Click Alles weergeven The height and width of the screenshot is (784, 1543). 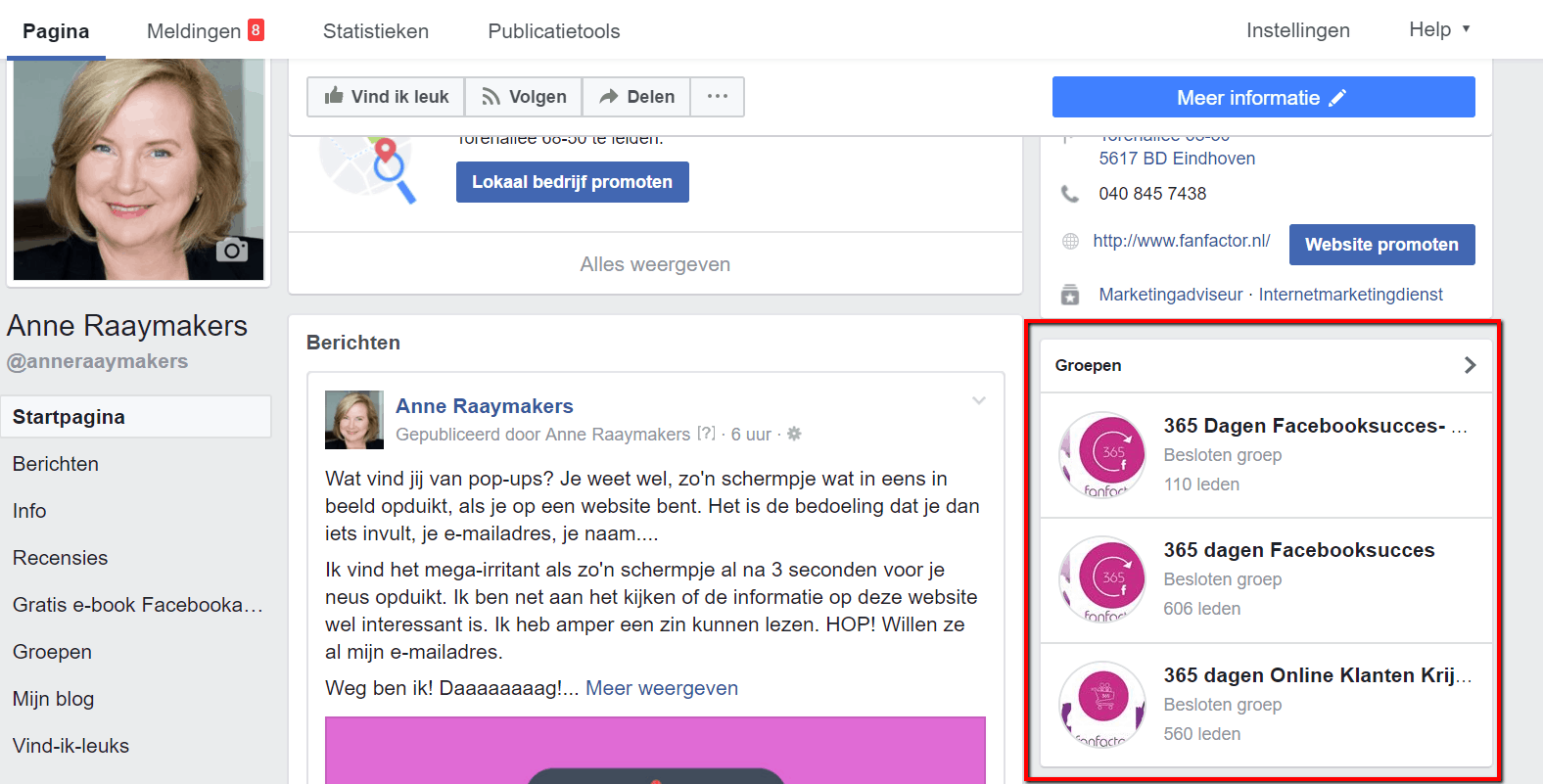click(655, 264)
